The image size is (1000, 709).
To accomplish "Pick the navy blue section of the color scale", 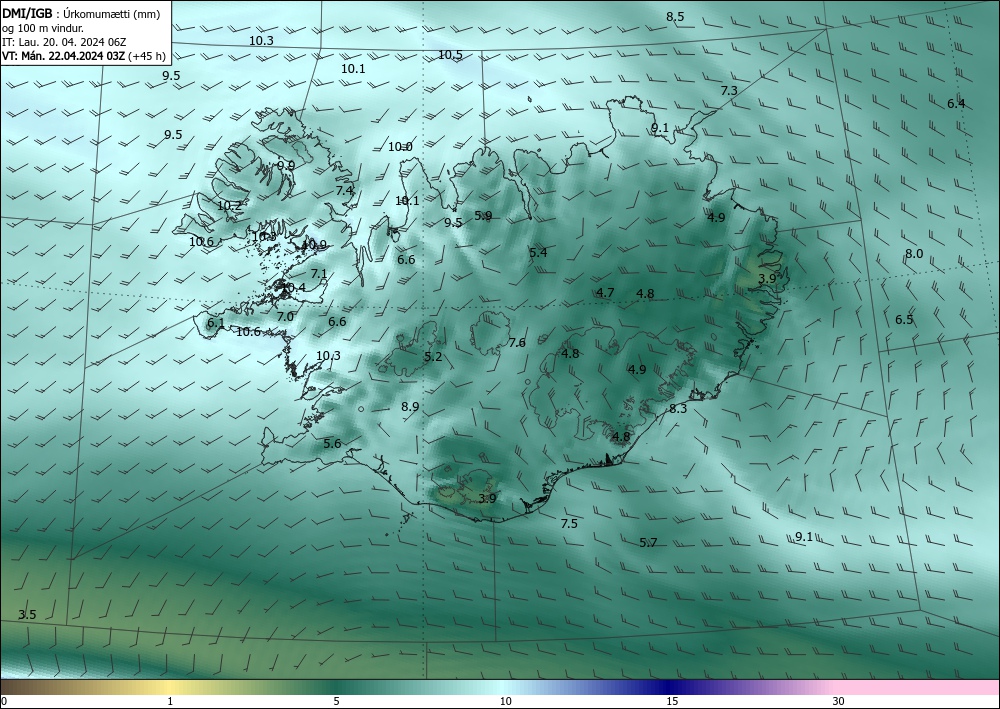I will point(670,687).
